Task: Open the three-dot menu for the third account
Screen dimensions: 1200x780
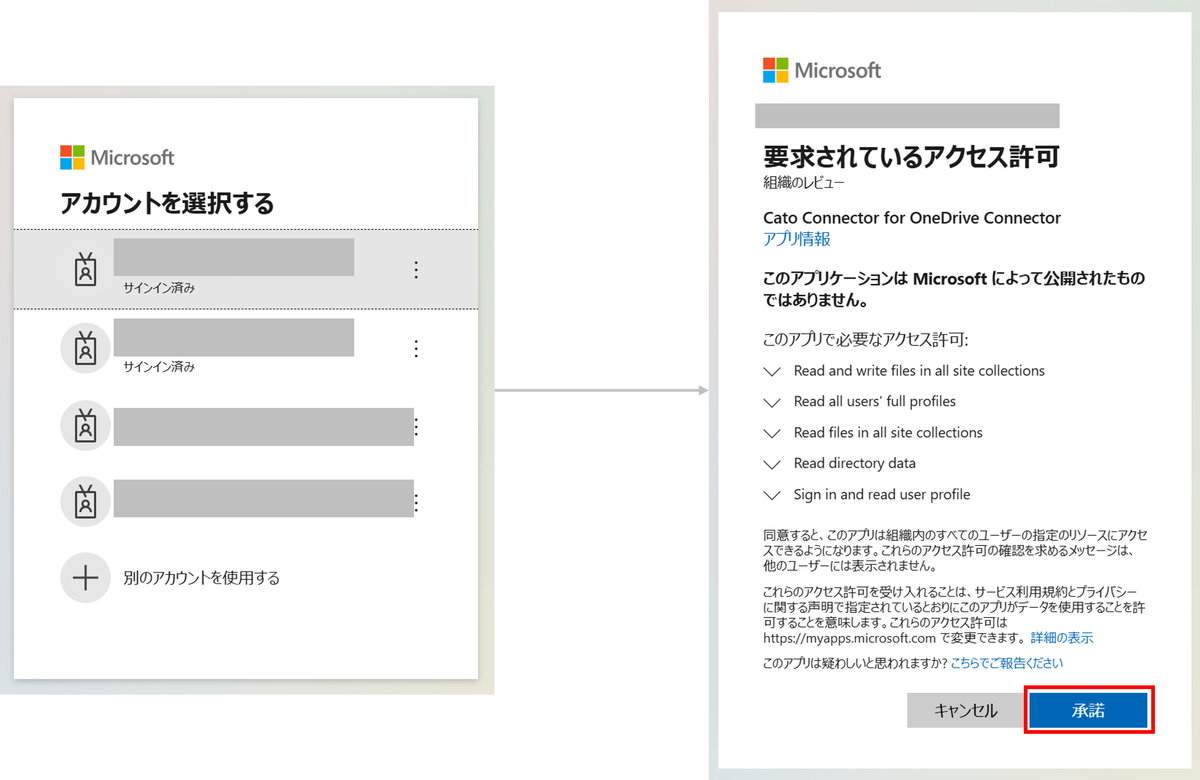Action: [x=417, y=426]
